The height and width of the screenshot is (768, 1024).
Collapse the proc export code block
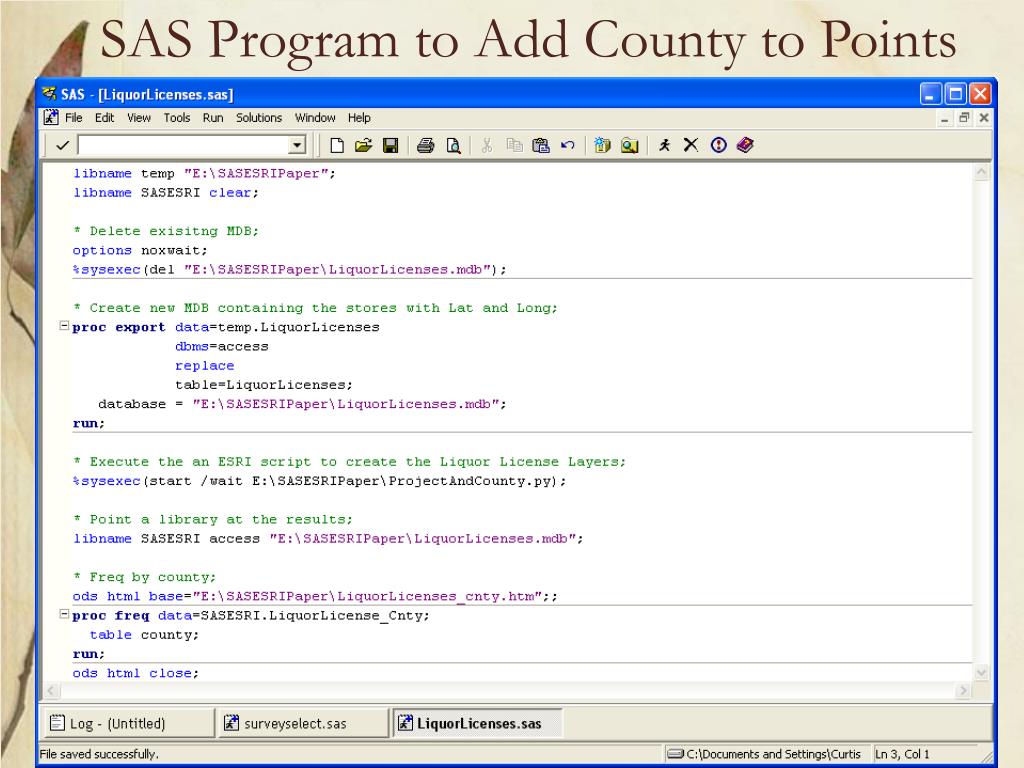tap(64, 325)
